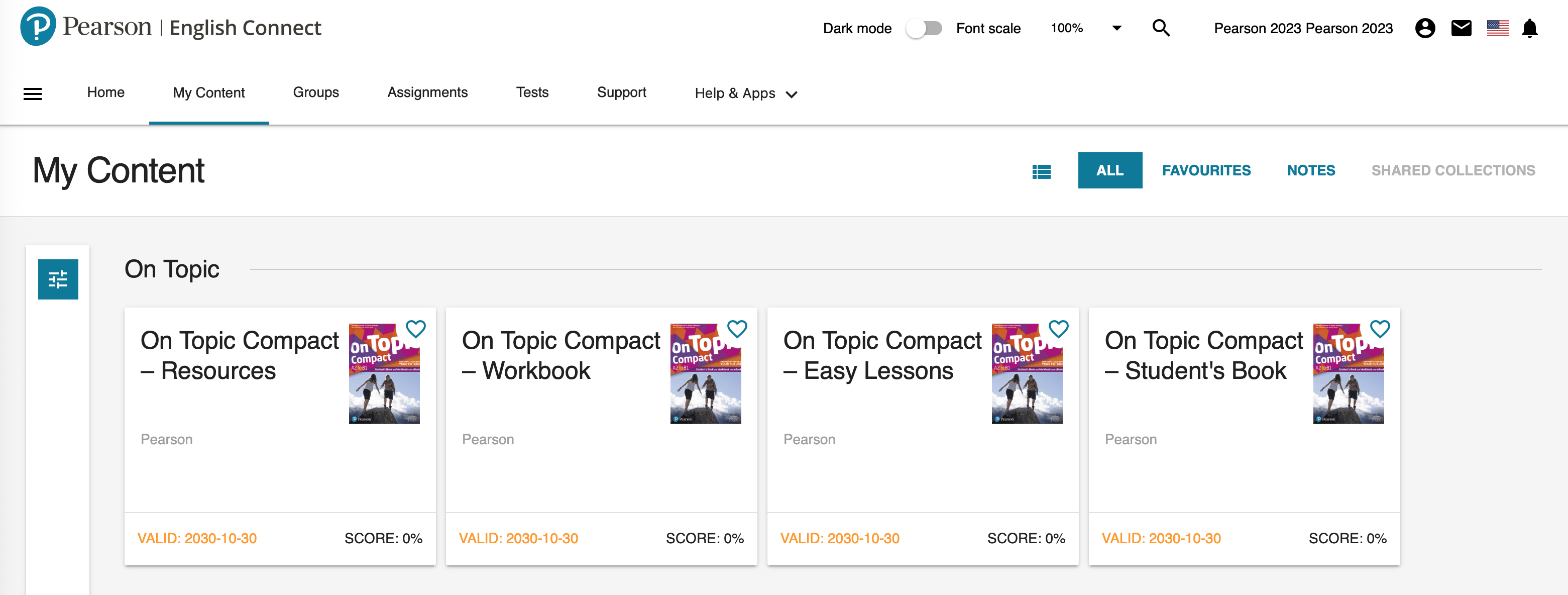Click the US flag language icon
1568x595 pixels.
point(1497,28)
